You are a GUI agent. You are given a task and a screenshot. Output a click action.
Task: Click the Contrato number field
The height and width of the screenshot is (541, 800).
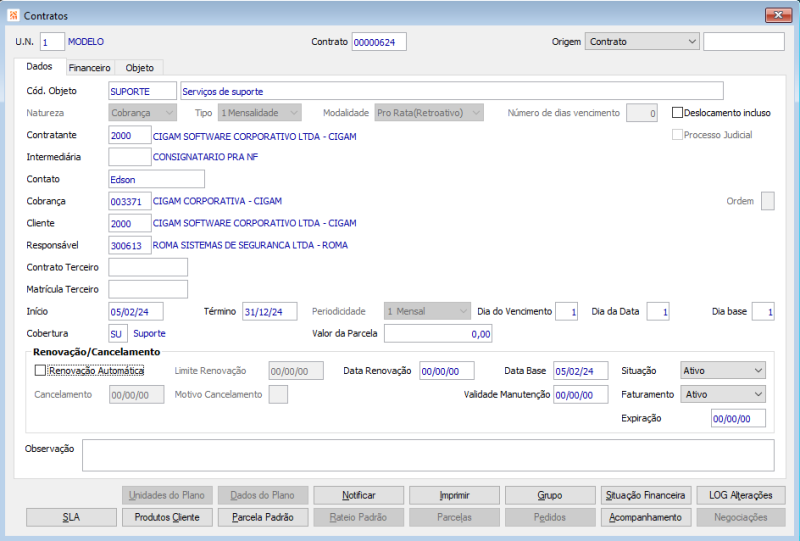pos(379,42)
